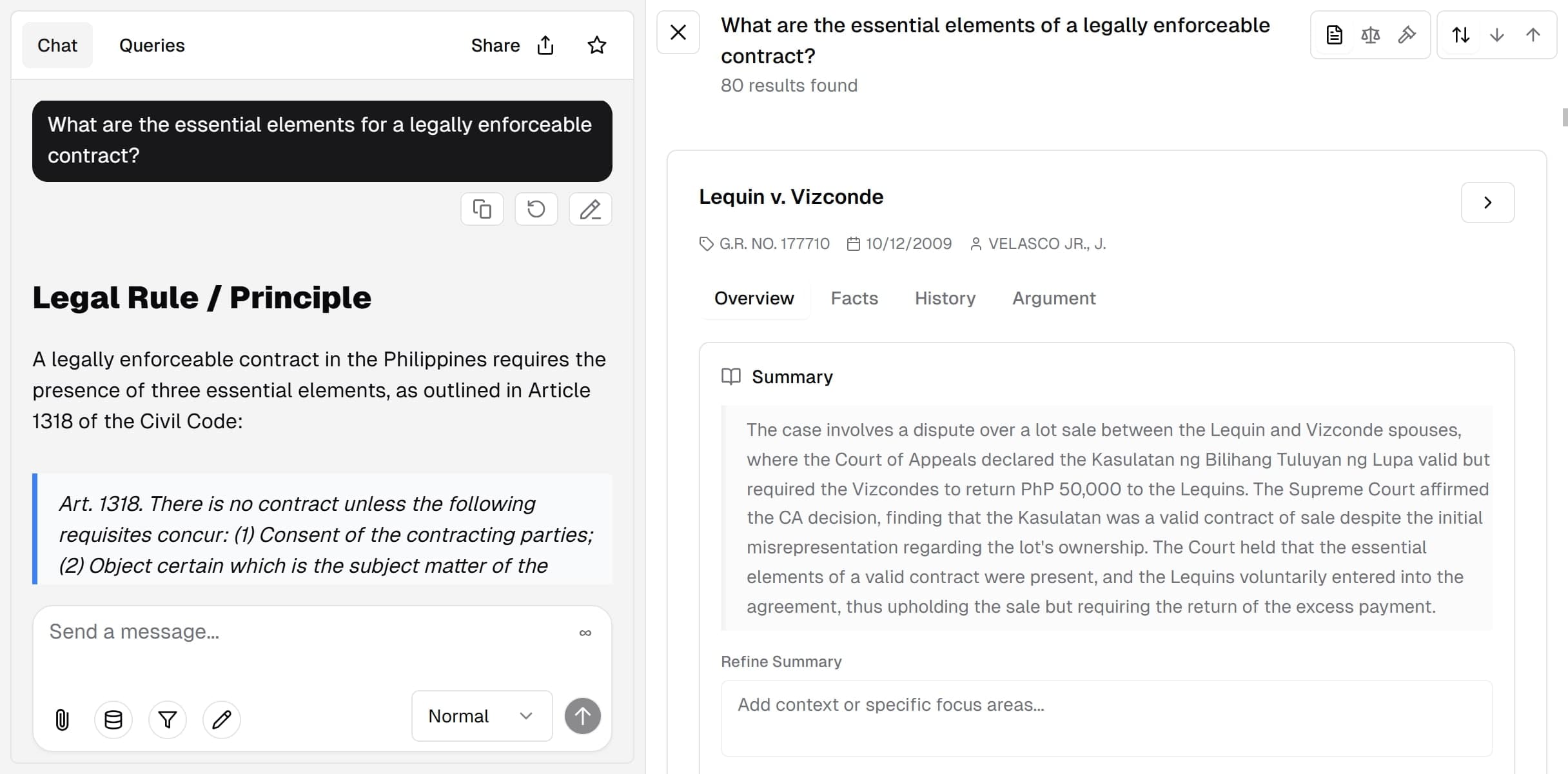Edit the question with edit icon
1568x774 pixels.
tap(590, 209)
